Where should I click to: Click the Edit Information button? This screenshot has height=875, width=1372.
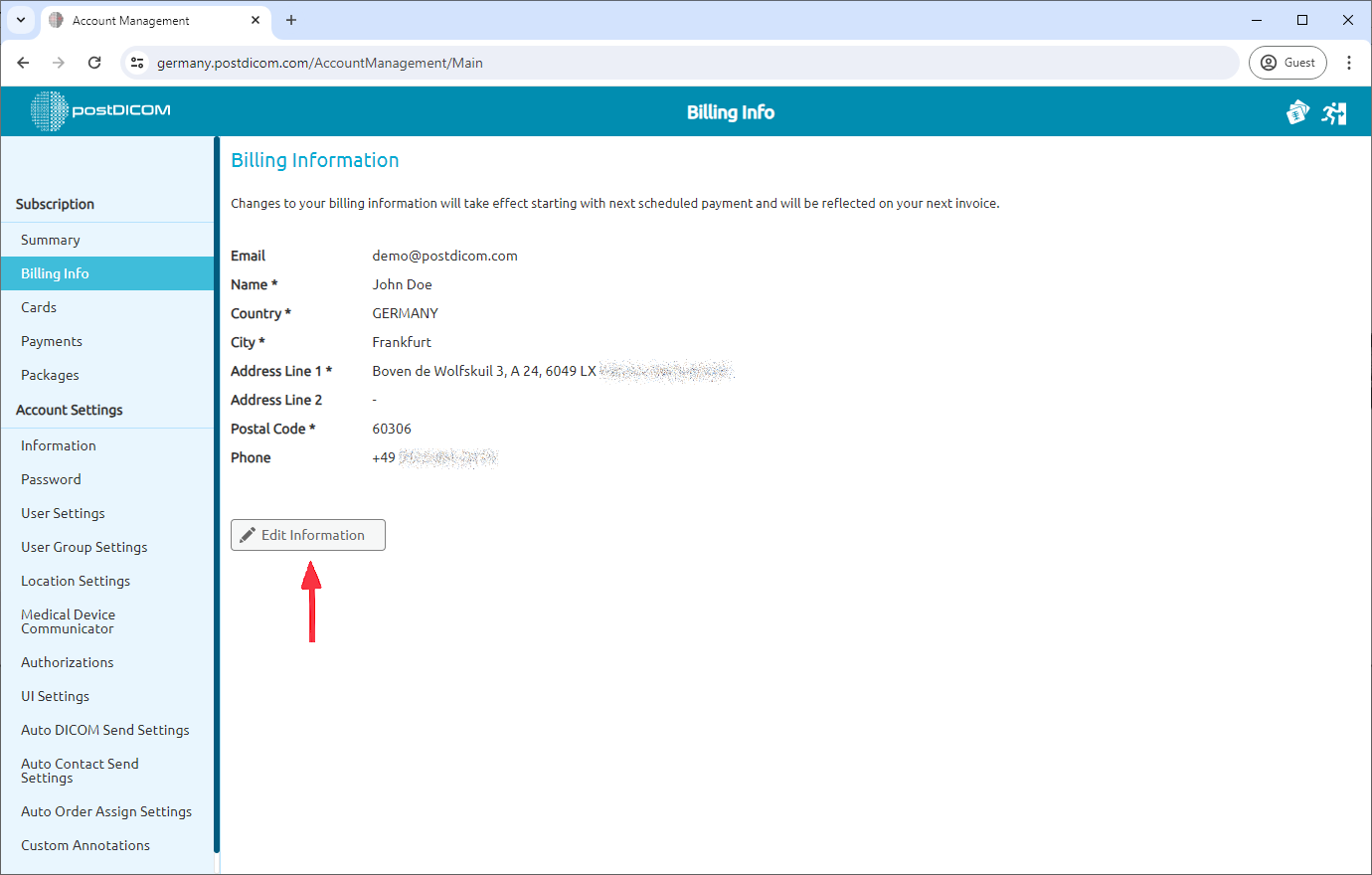tap(307, 534)
